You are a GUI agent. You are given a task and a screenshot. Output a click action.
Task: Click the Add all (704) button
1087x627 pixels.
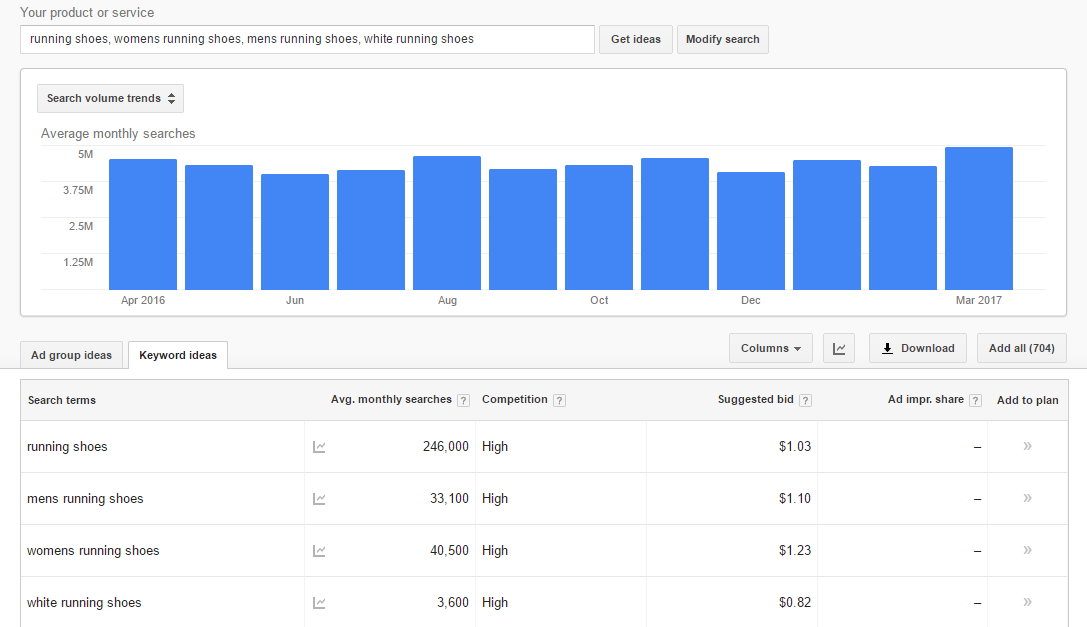1022,348
